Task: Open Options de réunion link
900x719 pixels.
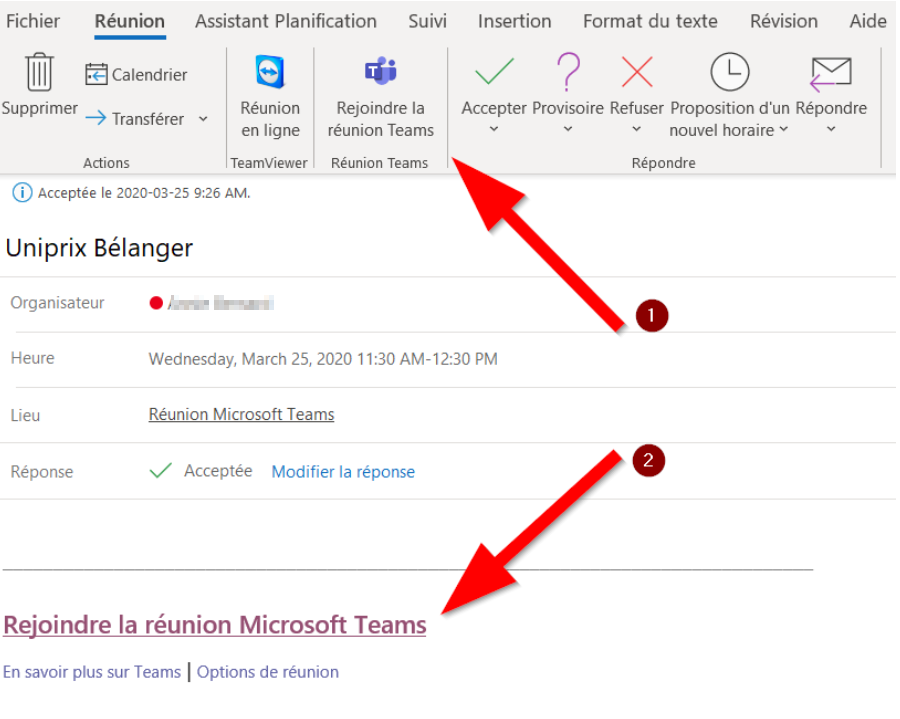Action: (x=268, y=672)
